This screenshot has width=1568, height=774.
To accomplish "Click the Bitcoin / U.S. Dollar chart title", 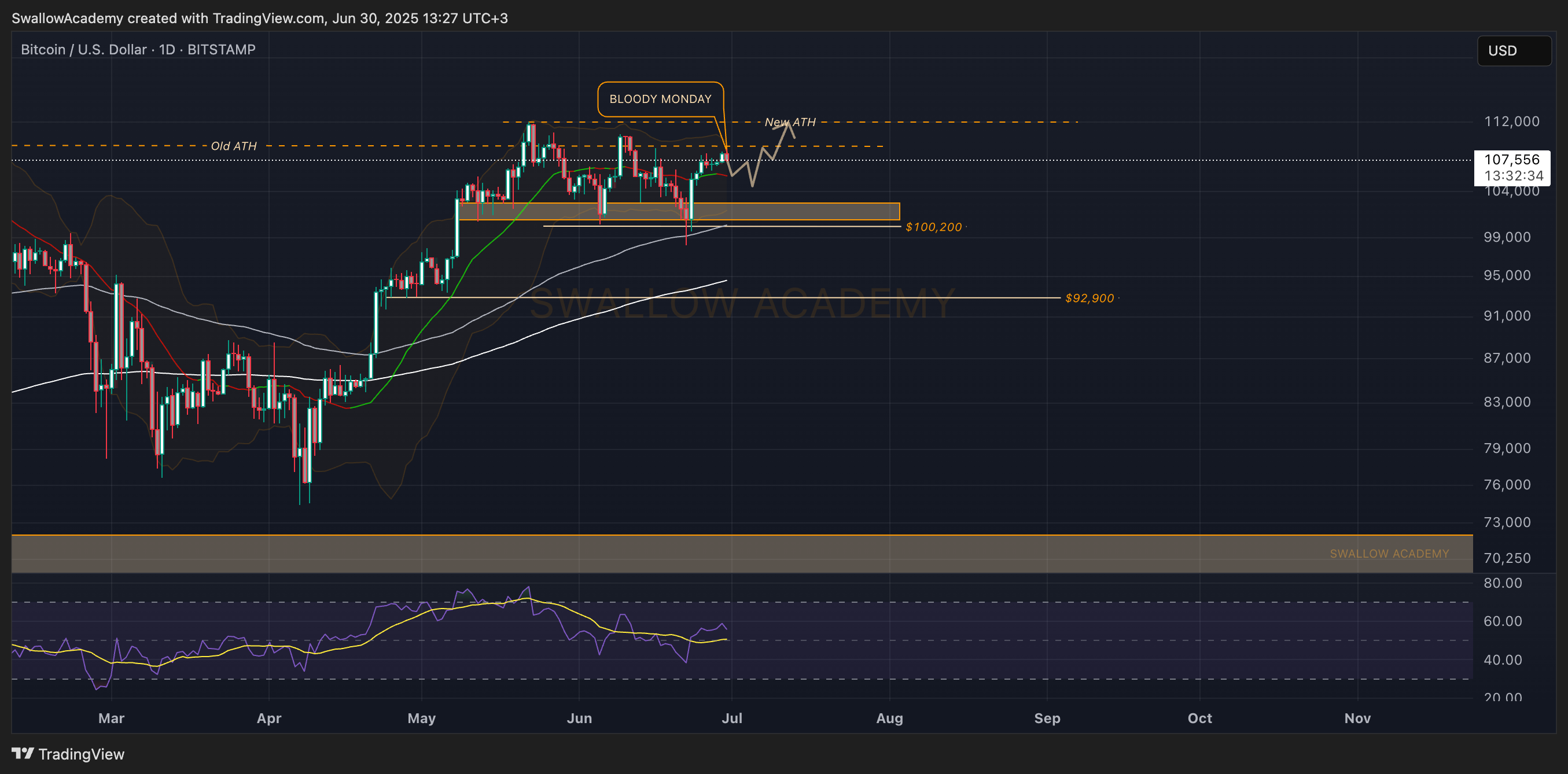I will tap(138, 49).
